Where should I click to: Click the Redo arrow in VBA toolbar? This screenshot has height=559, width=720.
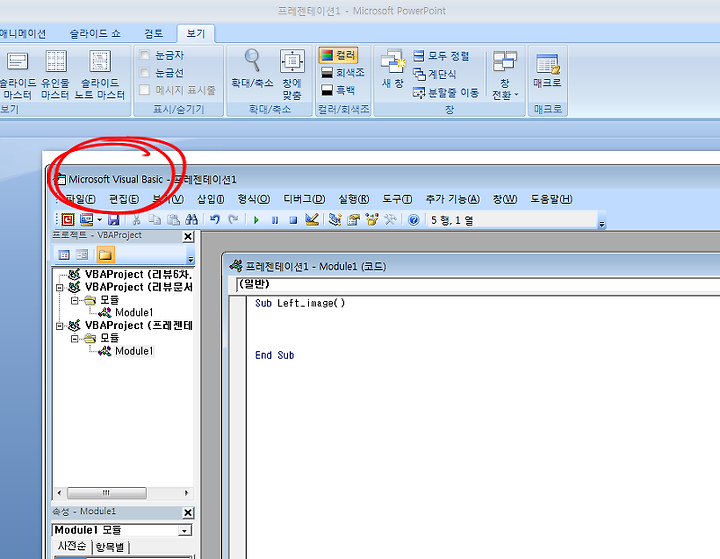tap(233, 220)
